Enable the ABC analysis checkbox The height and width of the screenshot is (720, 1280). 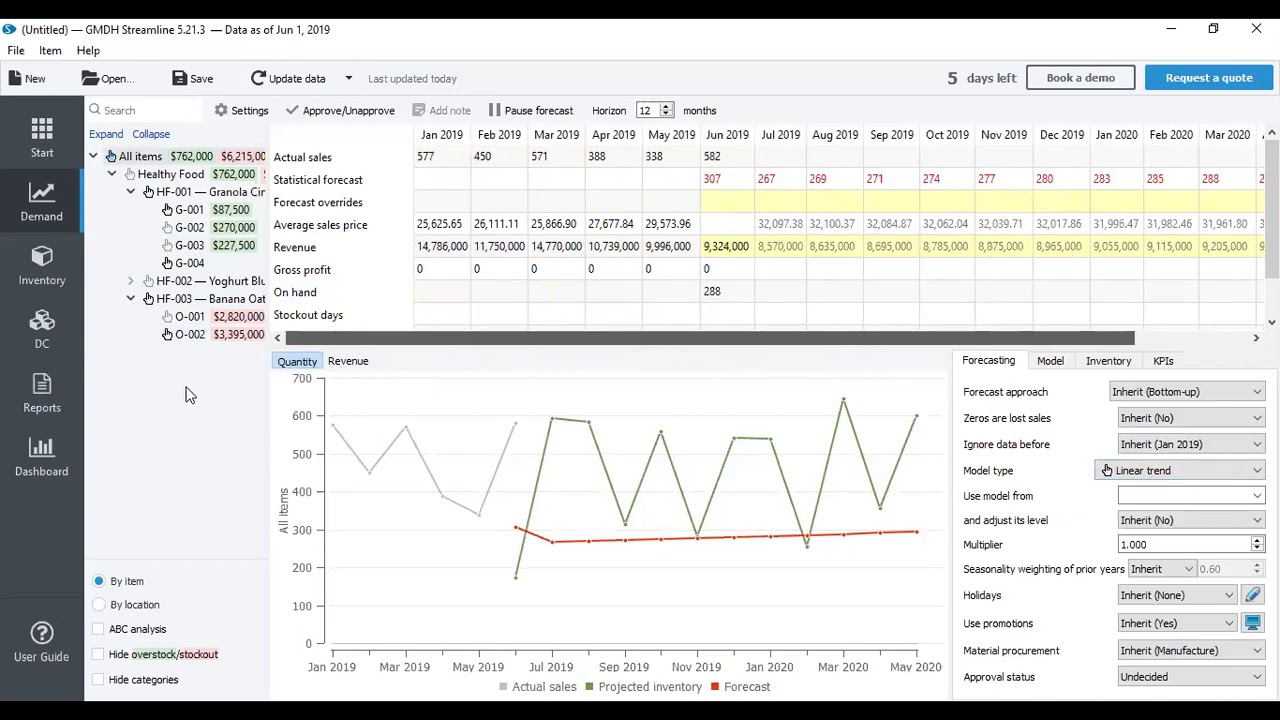pyautogui.click(x=99, y=629)
